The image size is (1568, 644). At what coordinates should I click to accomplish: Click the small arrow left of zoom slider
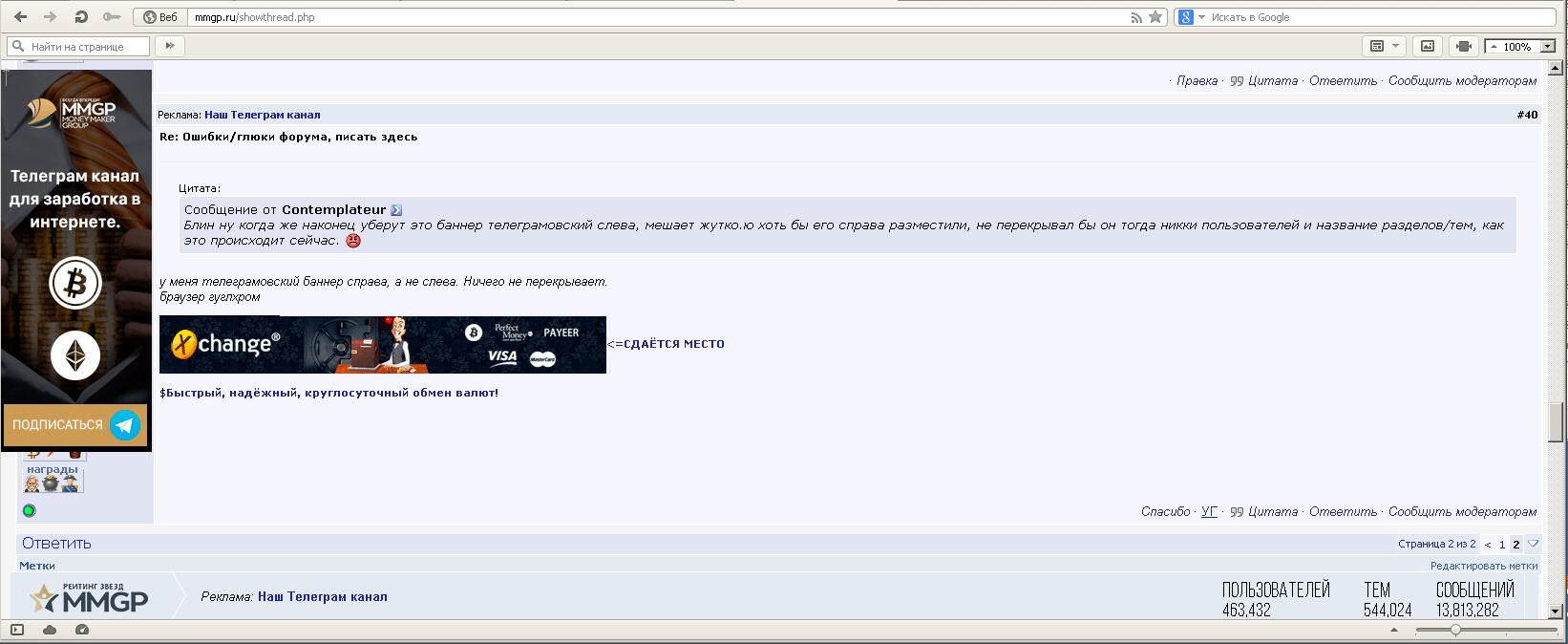1394,630
